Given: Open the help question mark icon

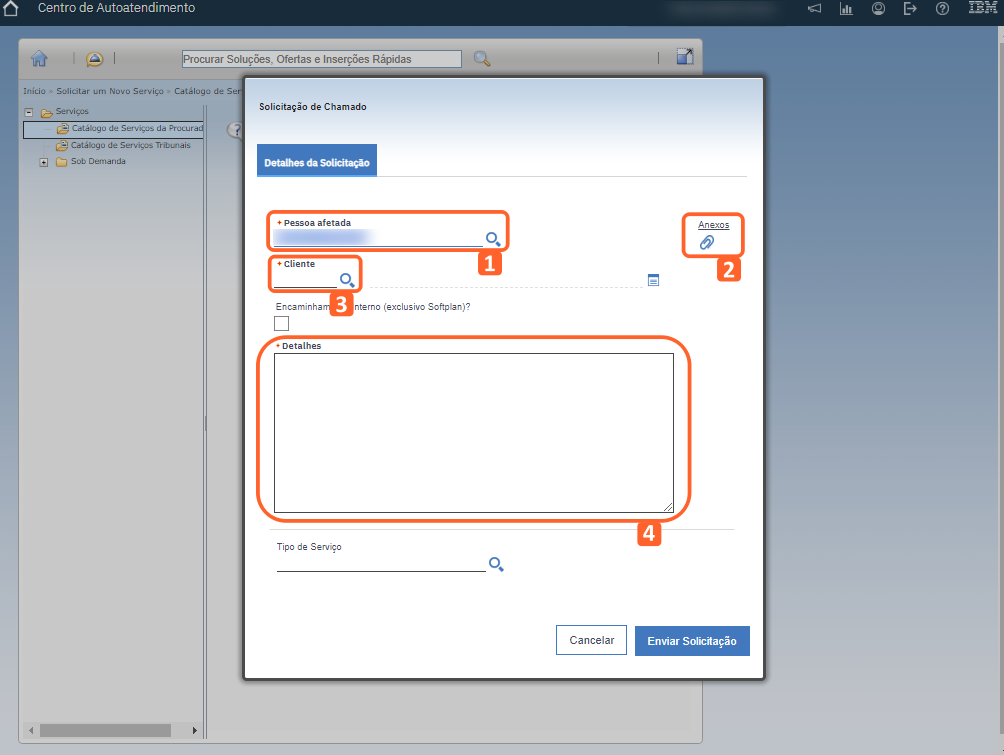Looking at the screenshot, I should 942,9.
